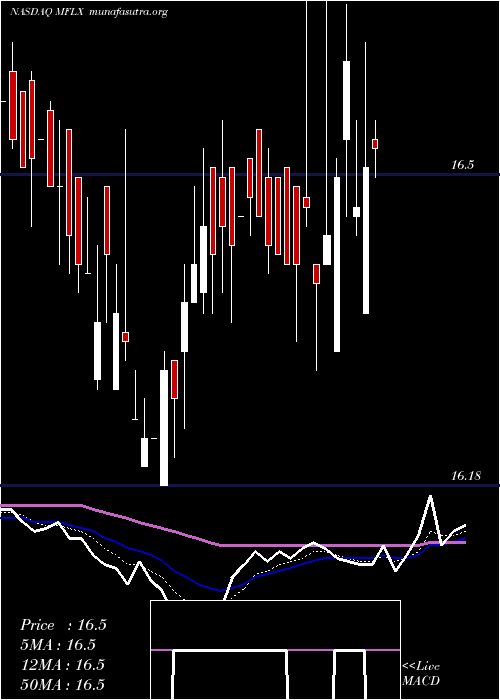Click the last small red candlestick
Viewport: 500px width, 700px height.
pyautogui.click(x=375, y=144)
